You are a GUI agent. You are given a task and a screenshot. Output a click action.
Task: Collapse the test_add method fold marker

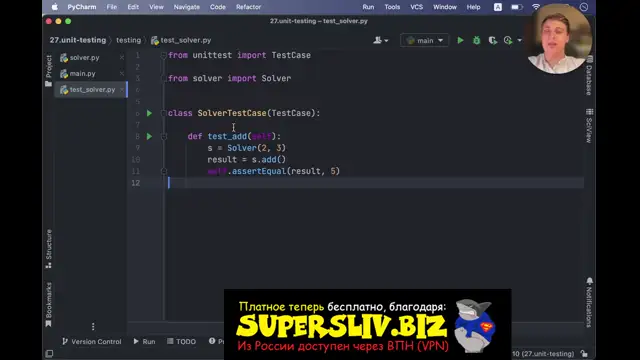pos(164,136)
